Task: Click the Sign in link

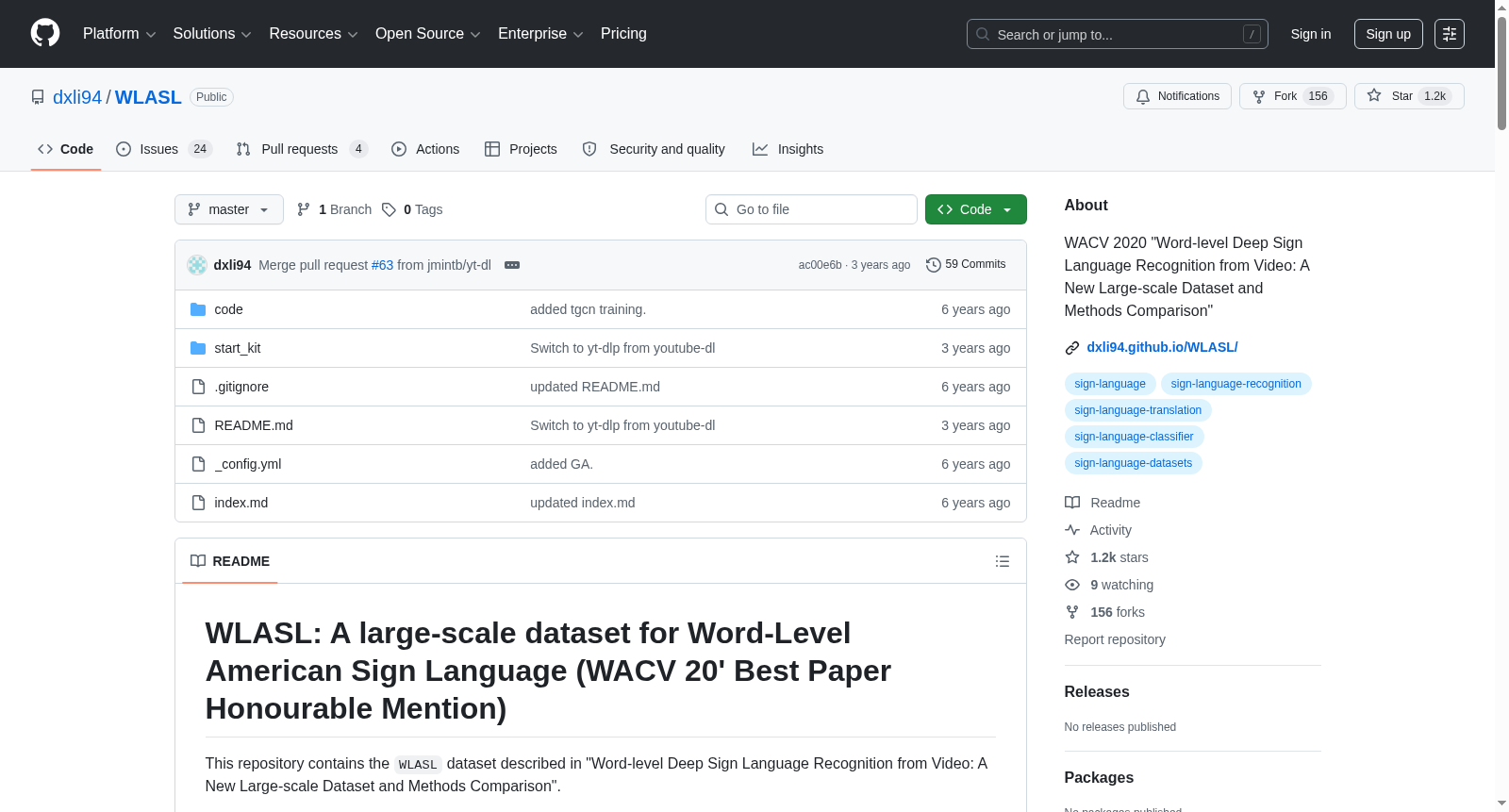Action: 1311,34
